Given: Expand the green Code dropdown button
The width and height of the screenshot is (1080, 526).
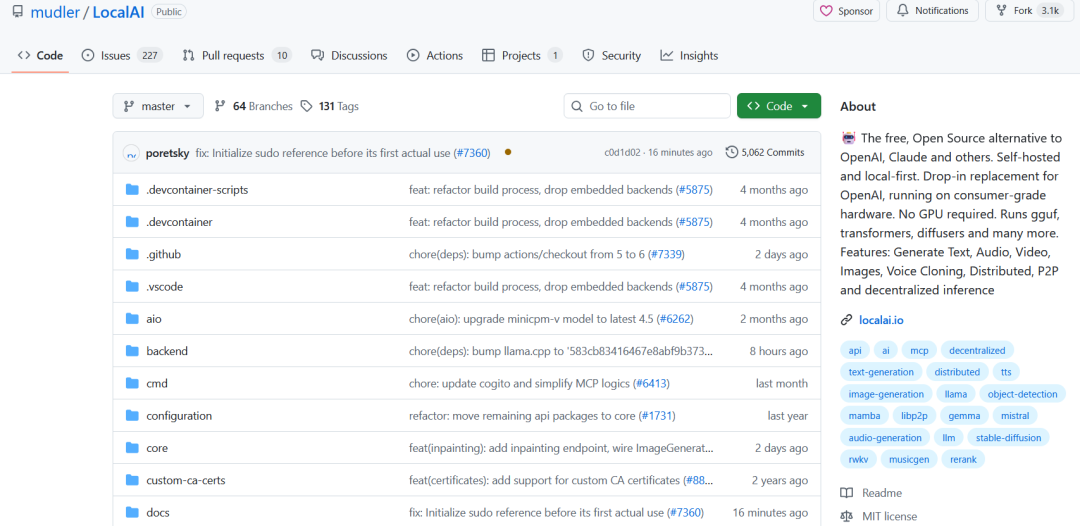Looking at the screenshot, I should [778, 106].
